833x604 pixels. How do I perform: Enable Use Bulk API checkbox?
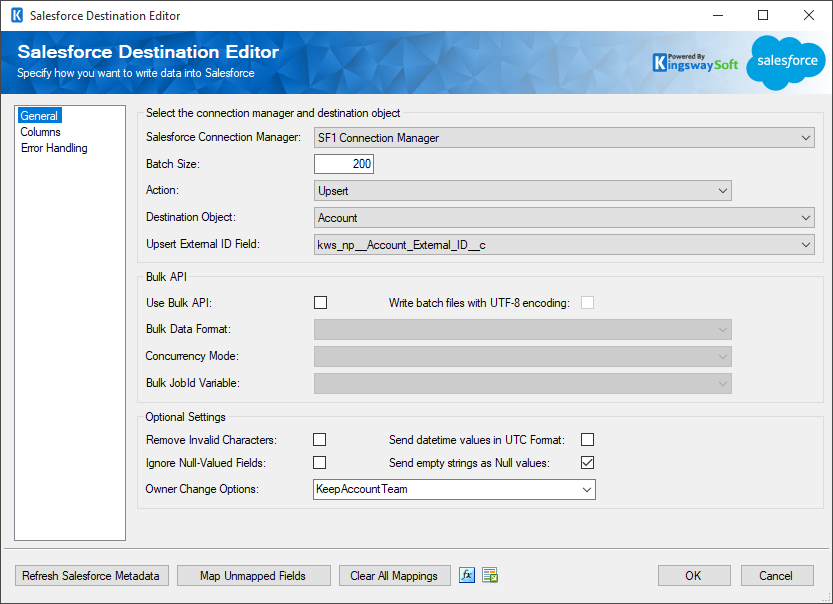(320, 303)
